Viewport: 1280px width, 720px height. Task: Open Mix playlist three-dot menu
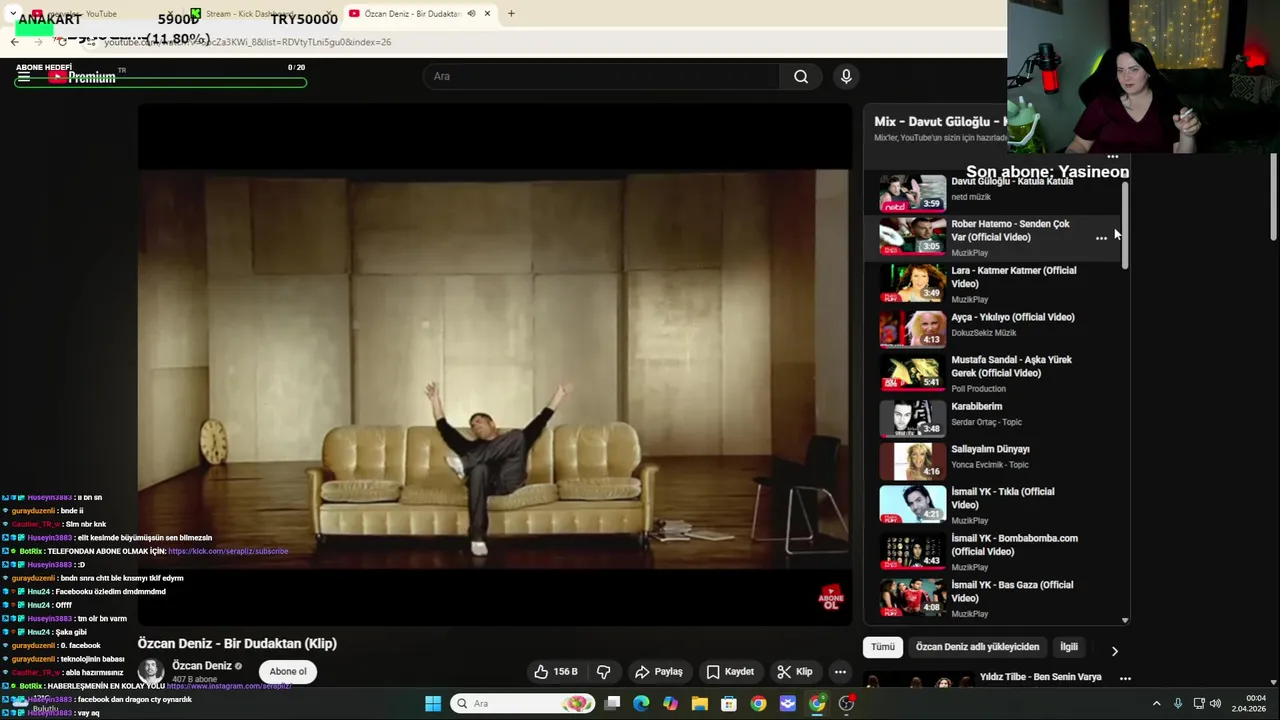point(1113,157)
